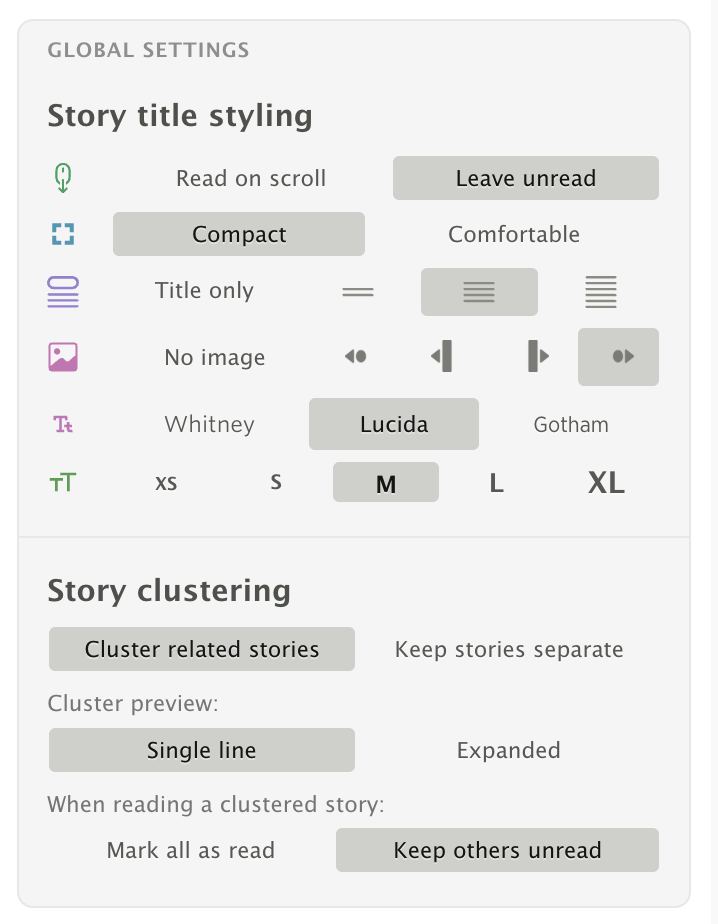Choose the small image on right layout
Viewport: 718px width, 924px height.
tap(618, 357)
